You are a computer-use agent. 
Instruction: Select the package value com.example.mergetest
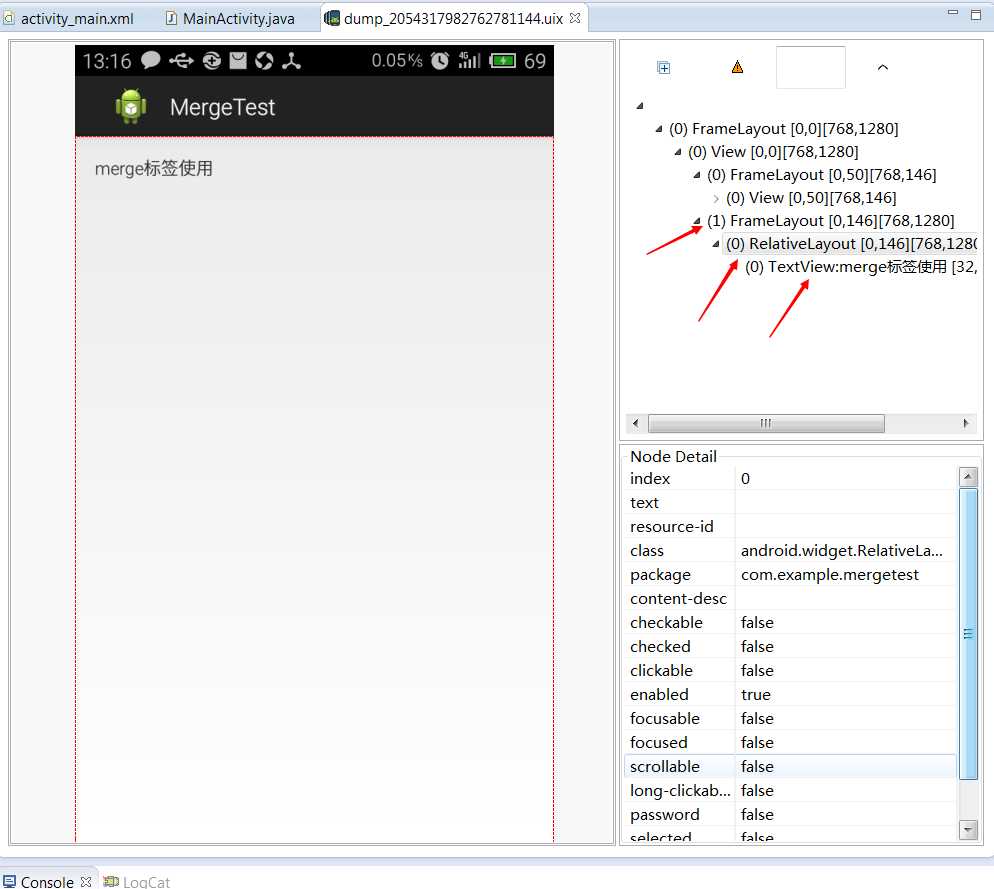click(829, 574)
